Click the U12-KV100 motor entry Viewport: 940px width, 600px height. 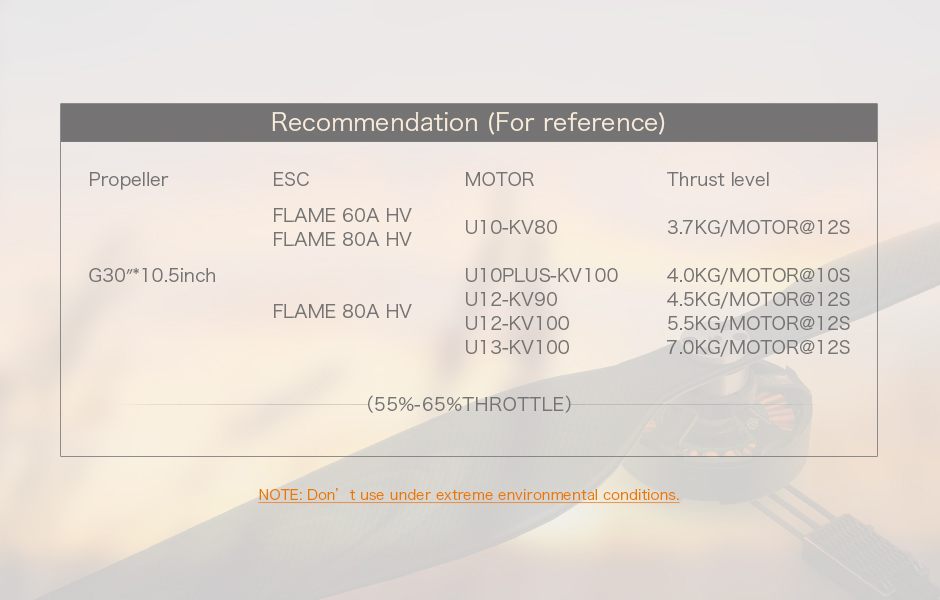[x=517, y=324]
